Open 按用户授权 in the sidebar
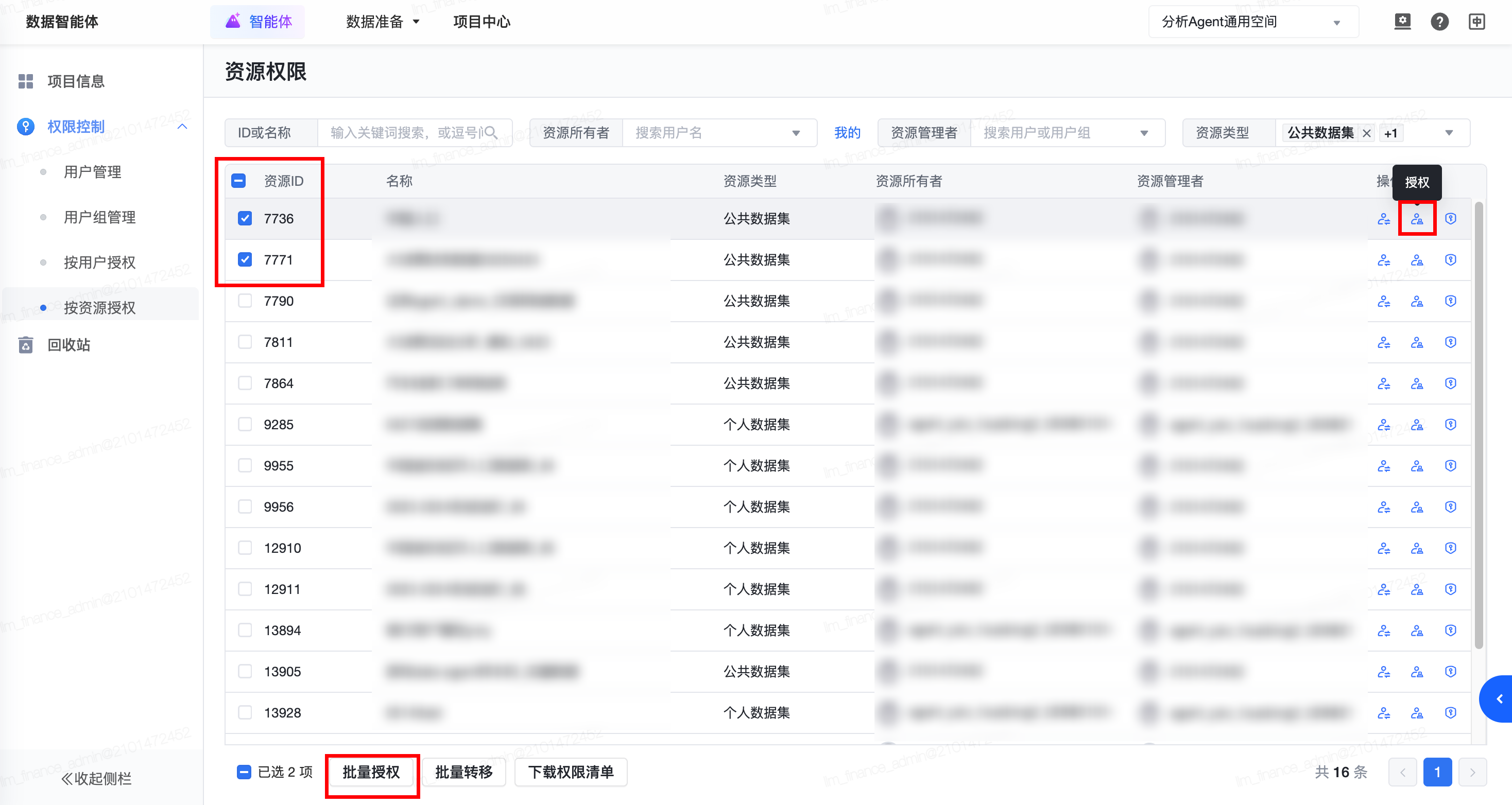The image size is (1512, 805). (100, 262)
